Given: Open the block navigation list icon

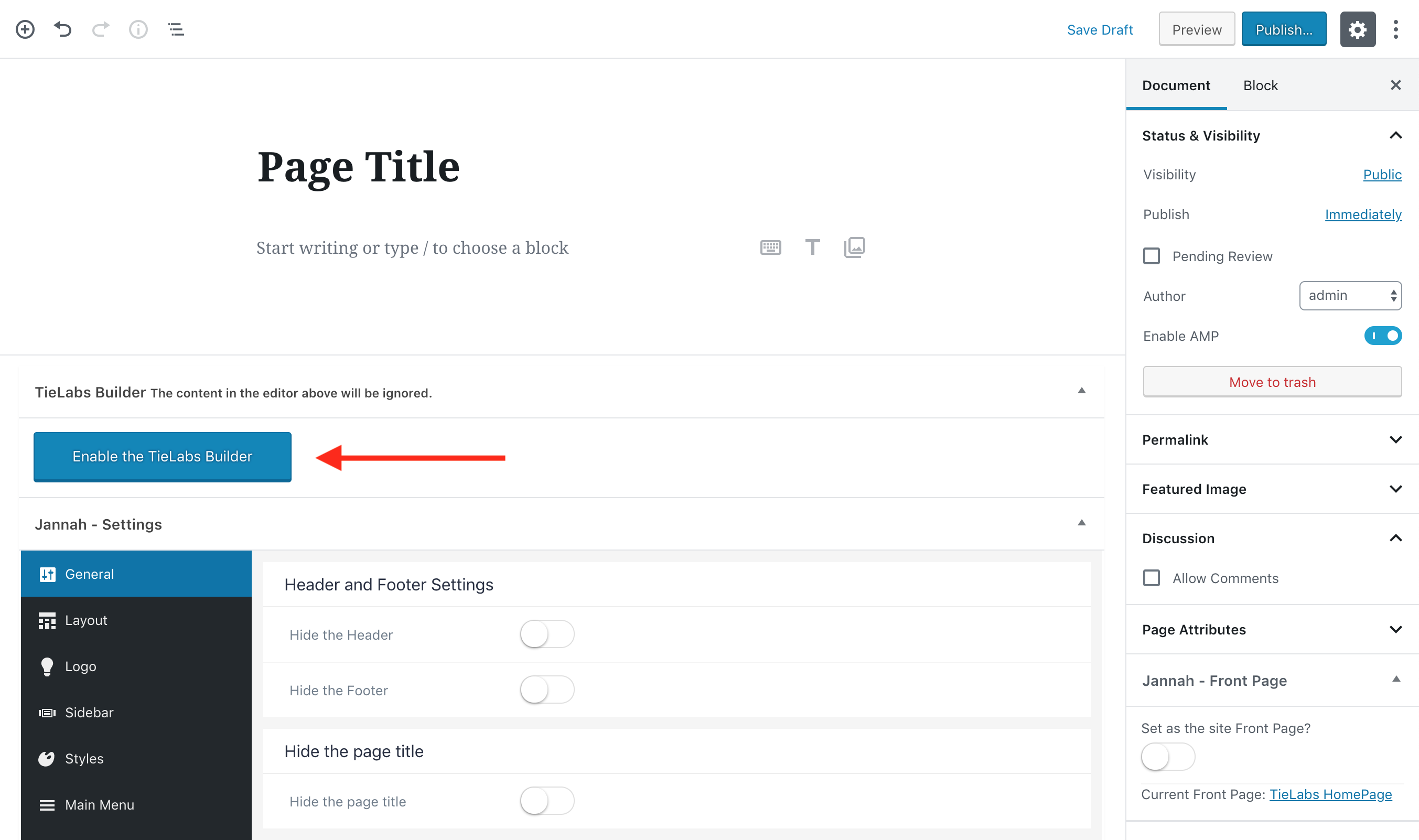Looking at the screenshot, I should [x=176, y=29].
